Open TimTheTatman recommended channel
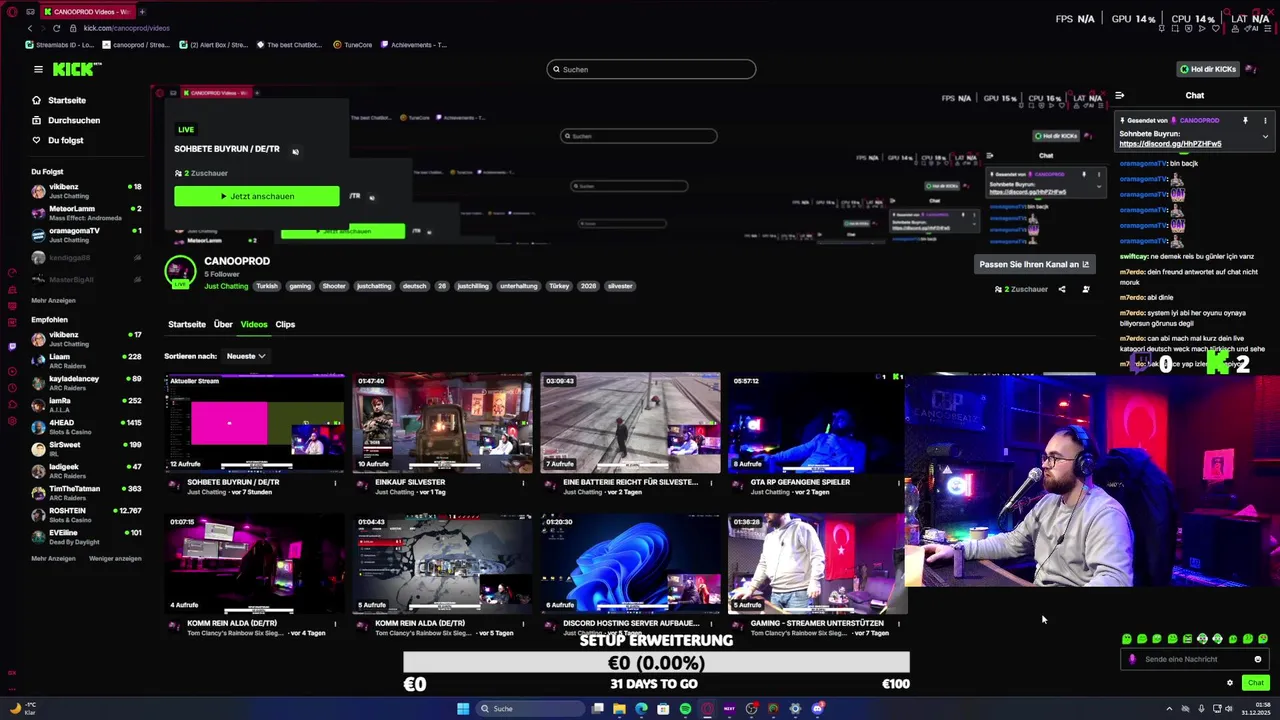This screenshot has width=1280, height=720. [x=86, y=492]
